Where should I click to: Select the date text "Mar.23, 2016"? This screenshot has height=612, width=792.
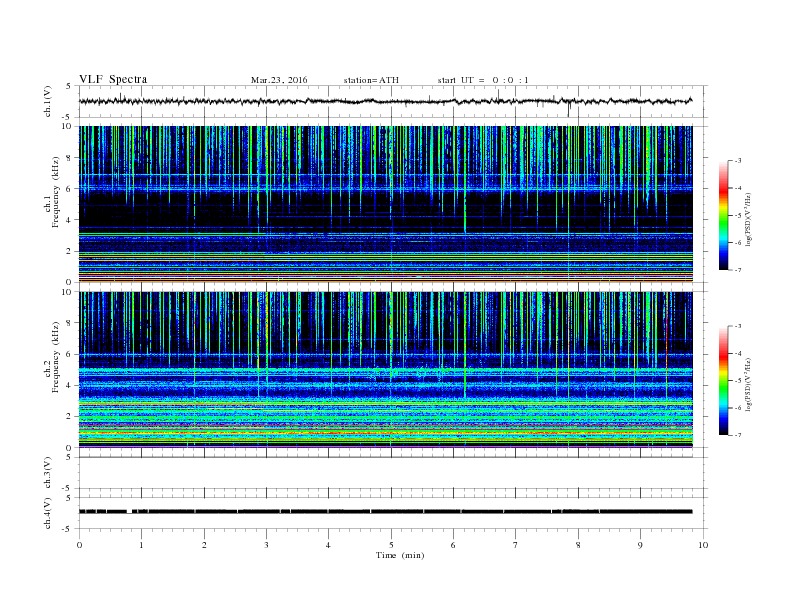[x=279, y=80]
